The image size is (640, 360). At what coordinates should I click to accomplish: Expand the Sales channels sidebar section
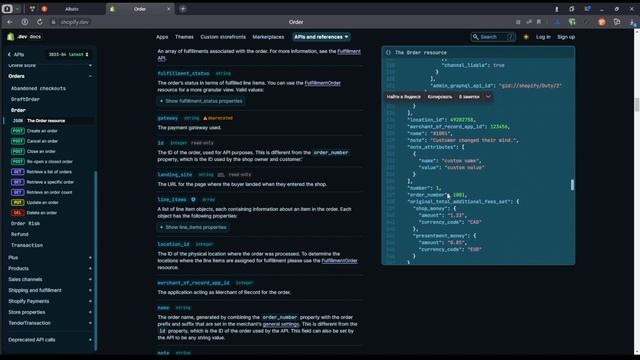point(90,279)
